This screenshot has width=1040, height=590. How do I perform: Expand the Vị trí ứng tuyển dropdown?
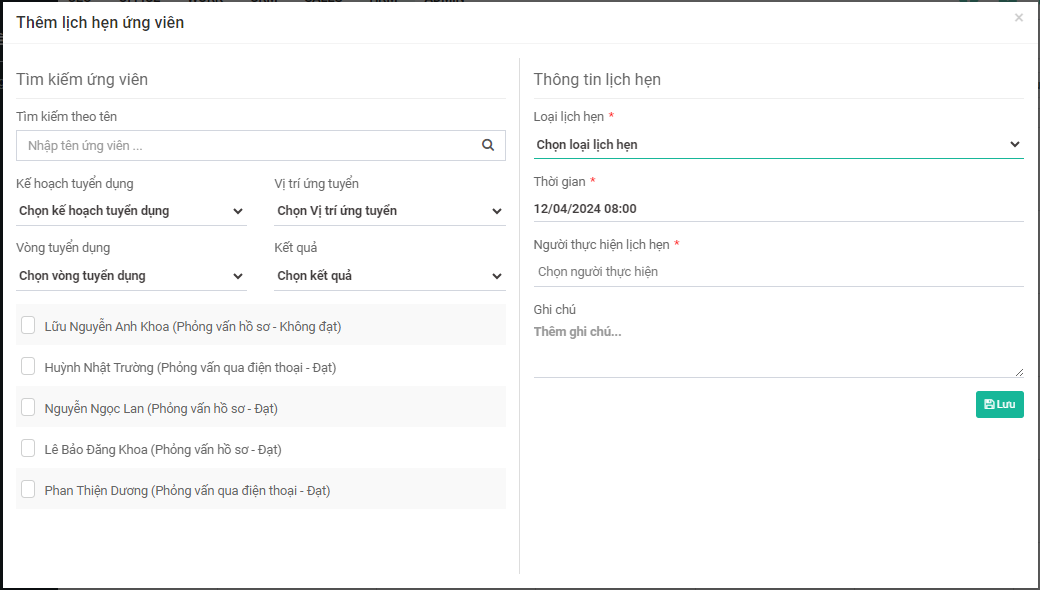pos(389,211)
